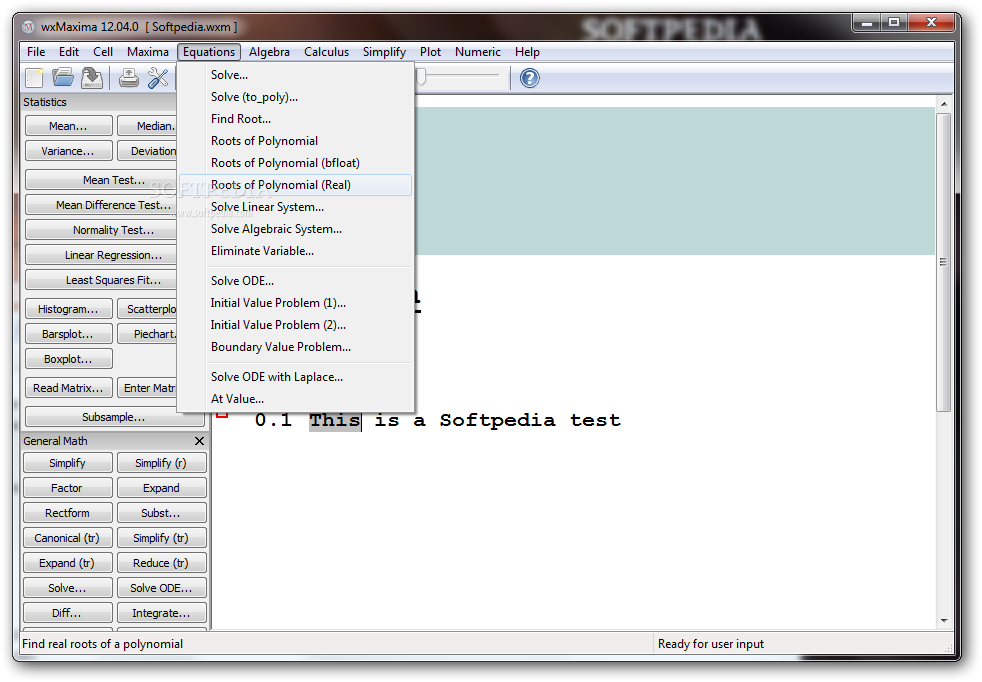Screen dimensions: 982x682
Task: Select Roots of Polynomial menu entry
Action: pyautogui.click(x=295, y=141)
